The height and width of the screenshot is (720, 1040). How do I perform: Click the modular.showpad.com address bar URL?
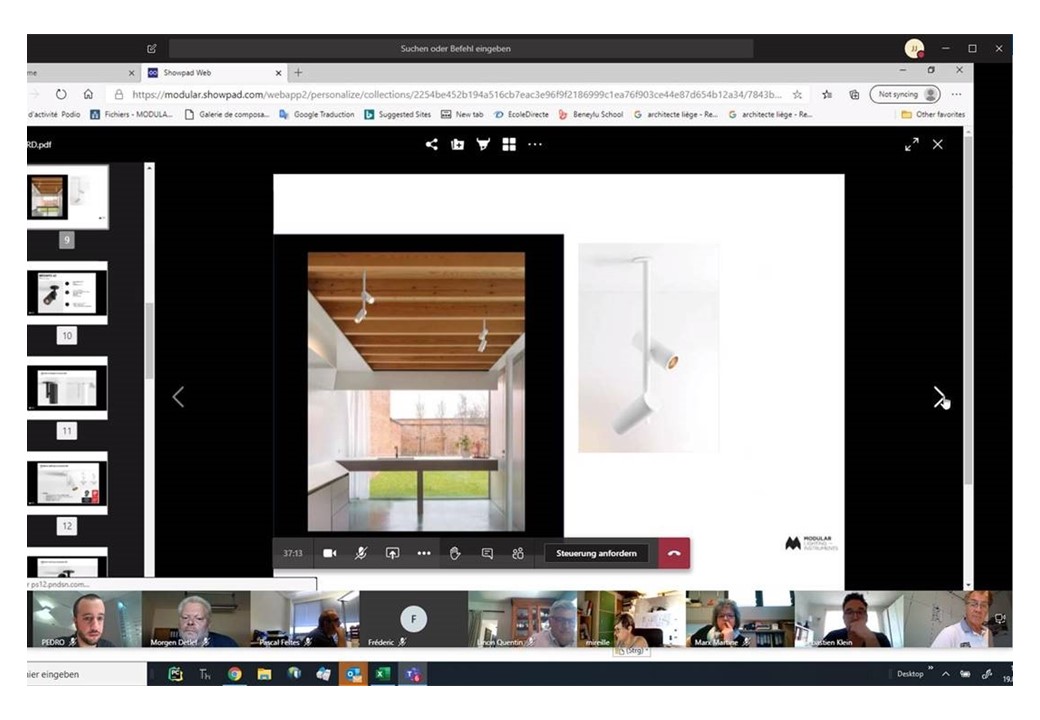[x=456, y=94]
